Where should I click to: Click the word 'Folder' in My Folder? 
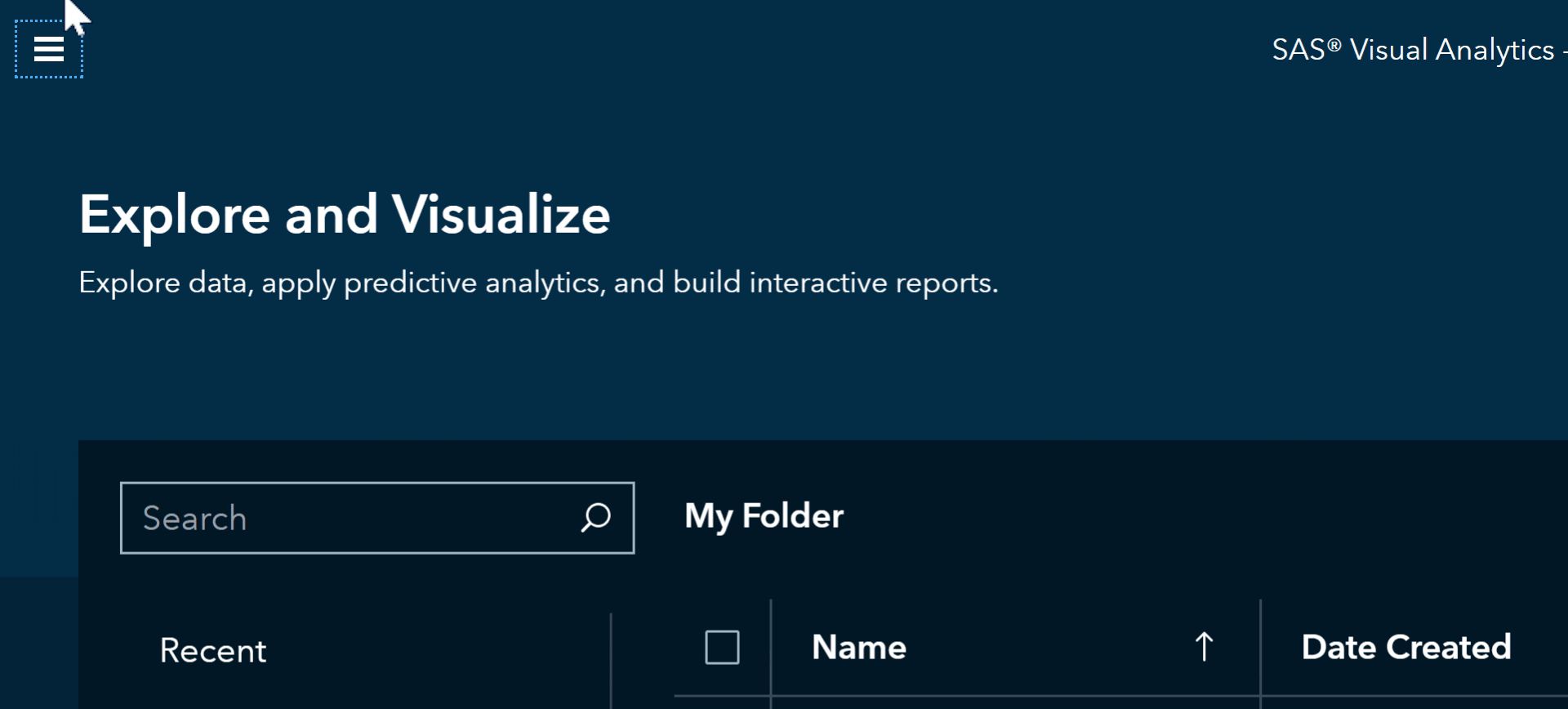point(792,516)
